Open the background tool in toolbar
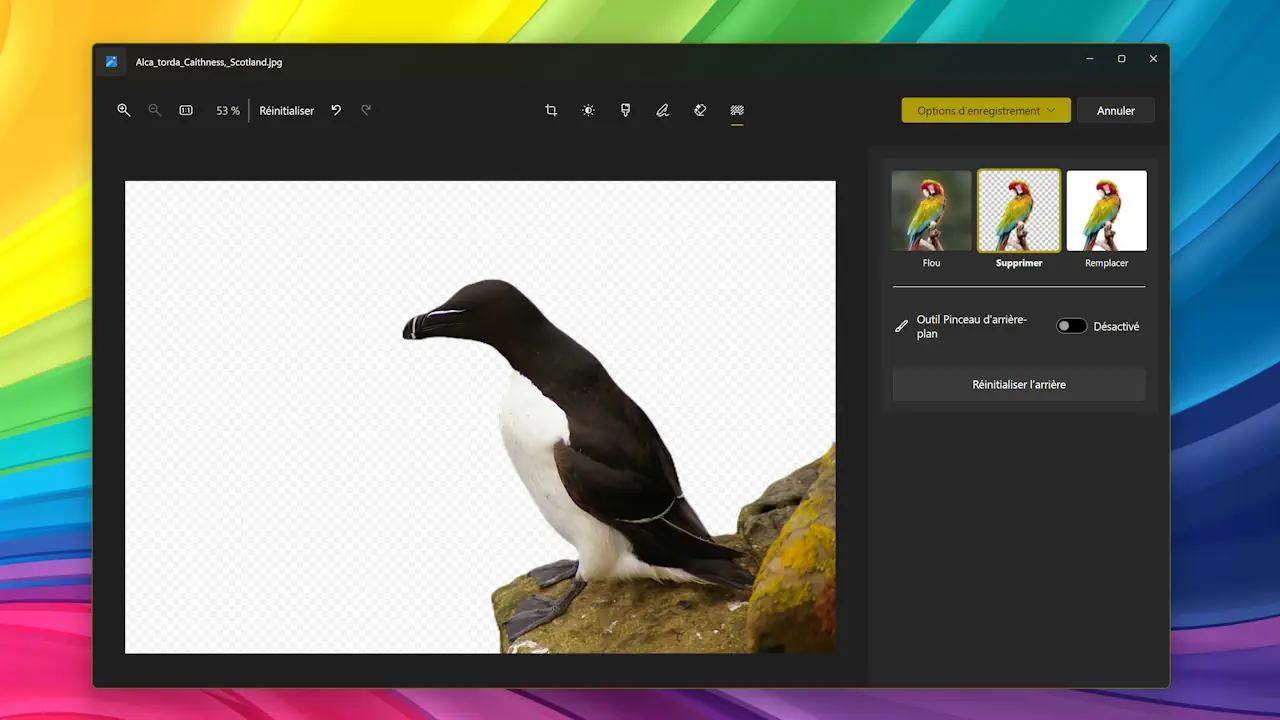The width and height of the screenshot is (1280, 720). (737, 110)
